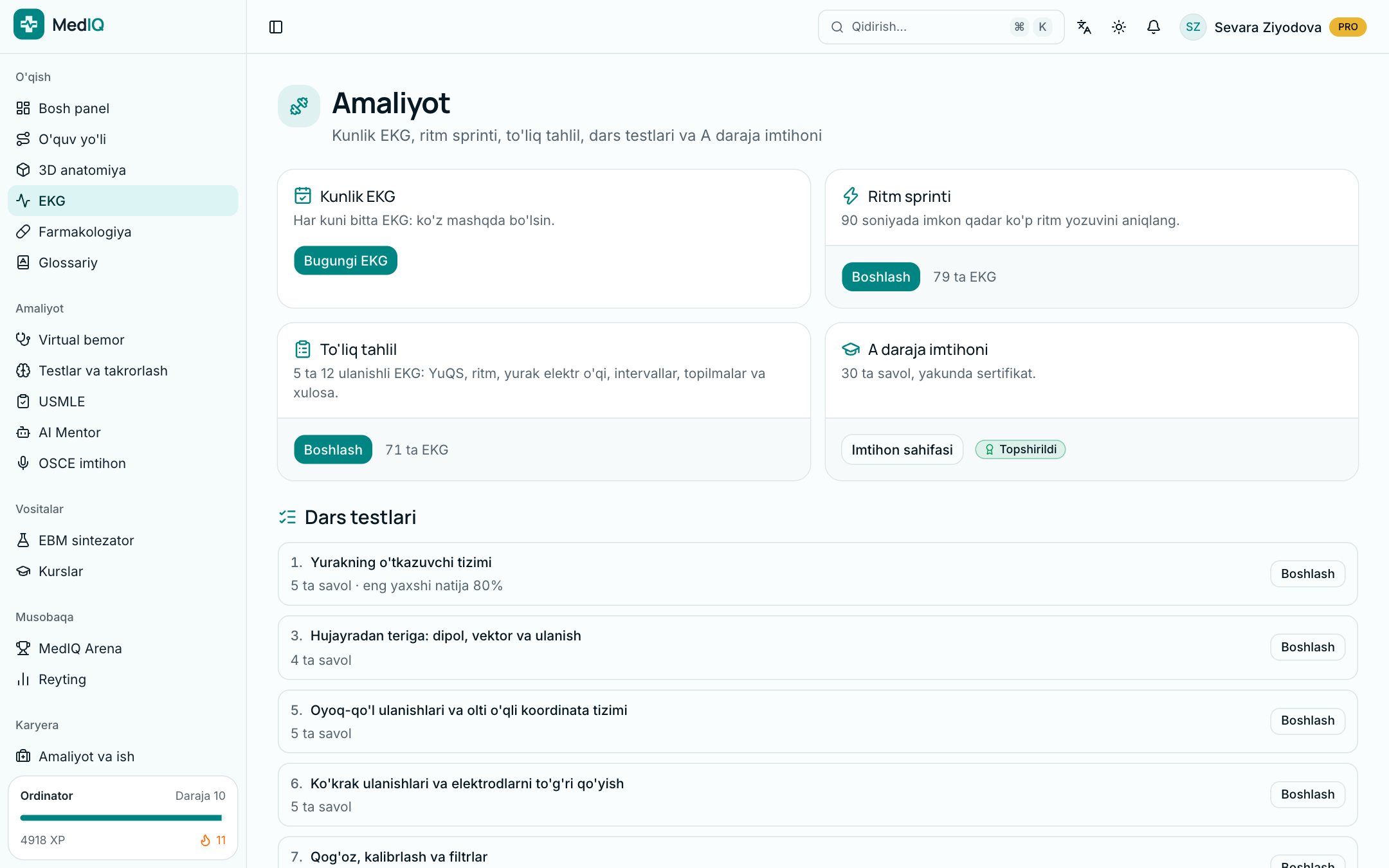The width and height of the screenshot is (1389, 868).
Task: Start Ritm sprinti with Boshlash
Action: tap(881, 276)
